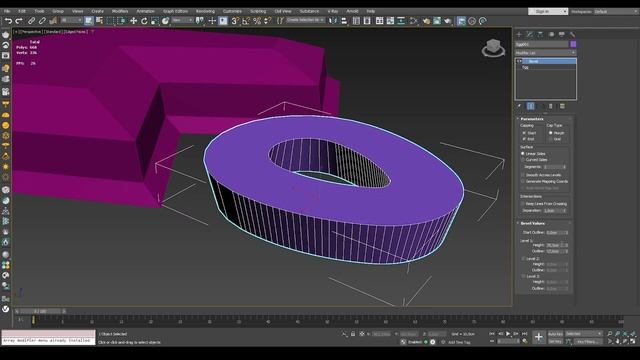Switch to the Hierarchy panel icon

pos(540,34)
